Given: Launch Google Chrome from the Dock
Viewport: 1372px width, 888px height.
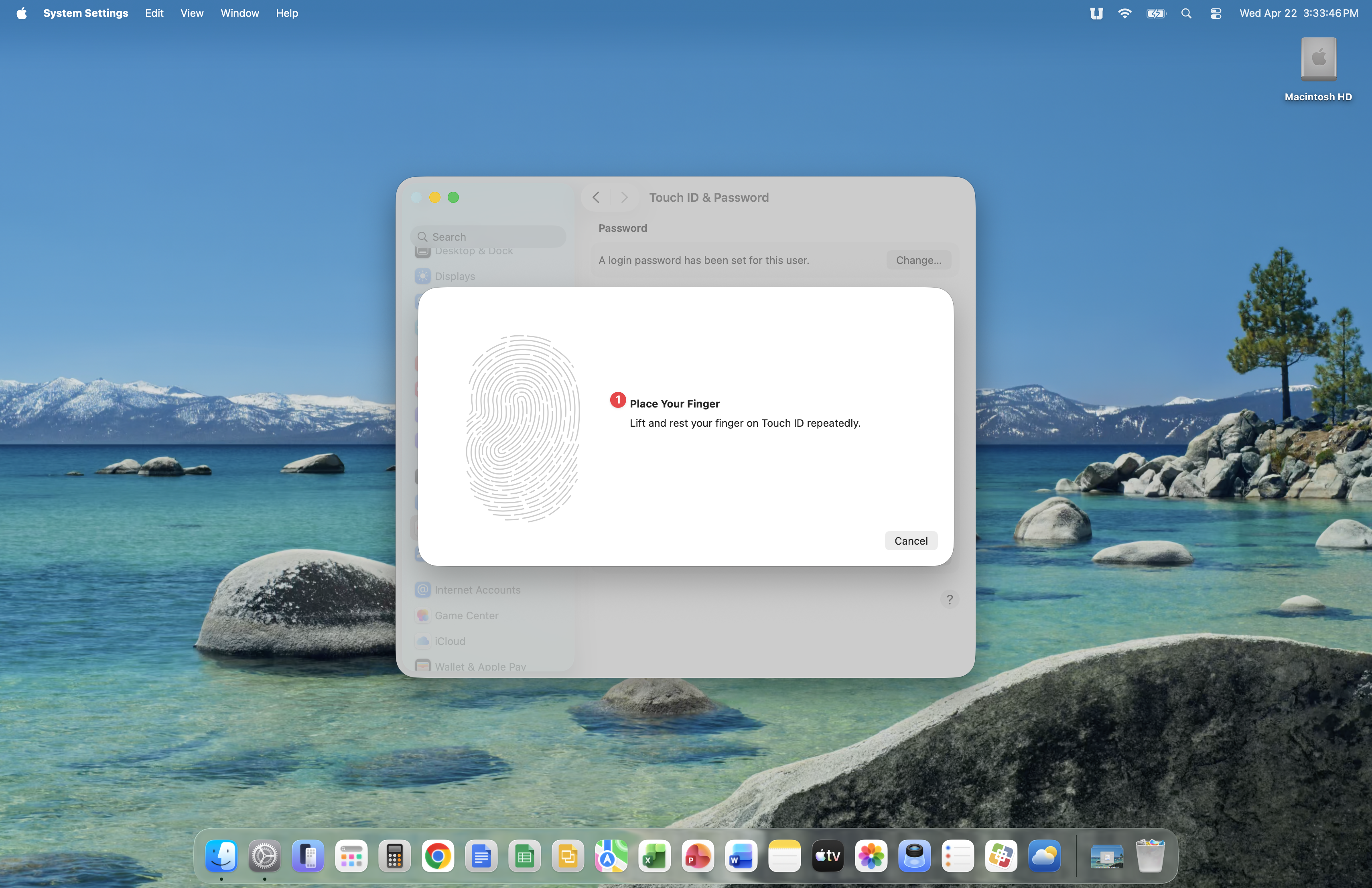Looking at the screenshot, I should (x=438, y=856).
